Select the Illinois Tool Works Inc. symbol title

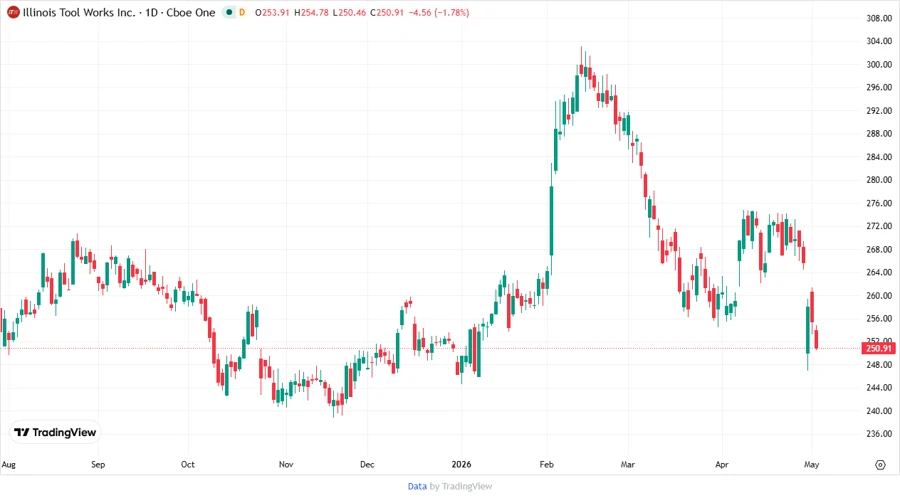[x=79, y=12]
